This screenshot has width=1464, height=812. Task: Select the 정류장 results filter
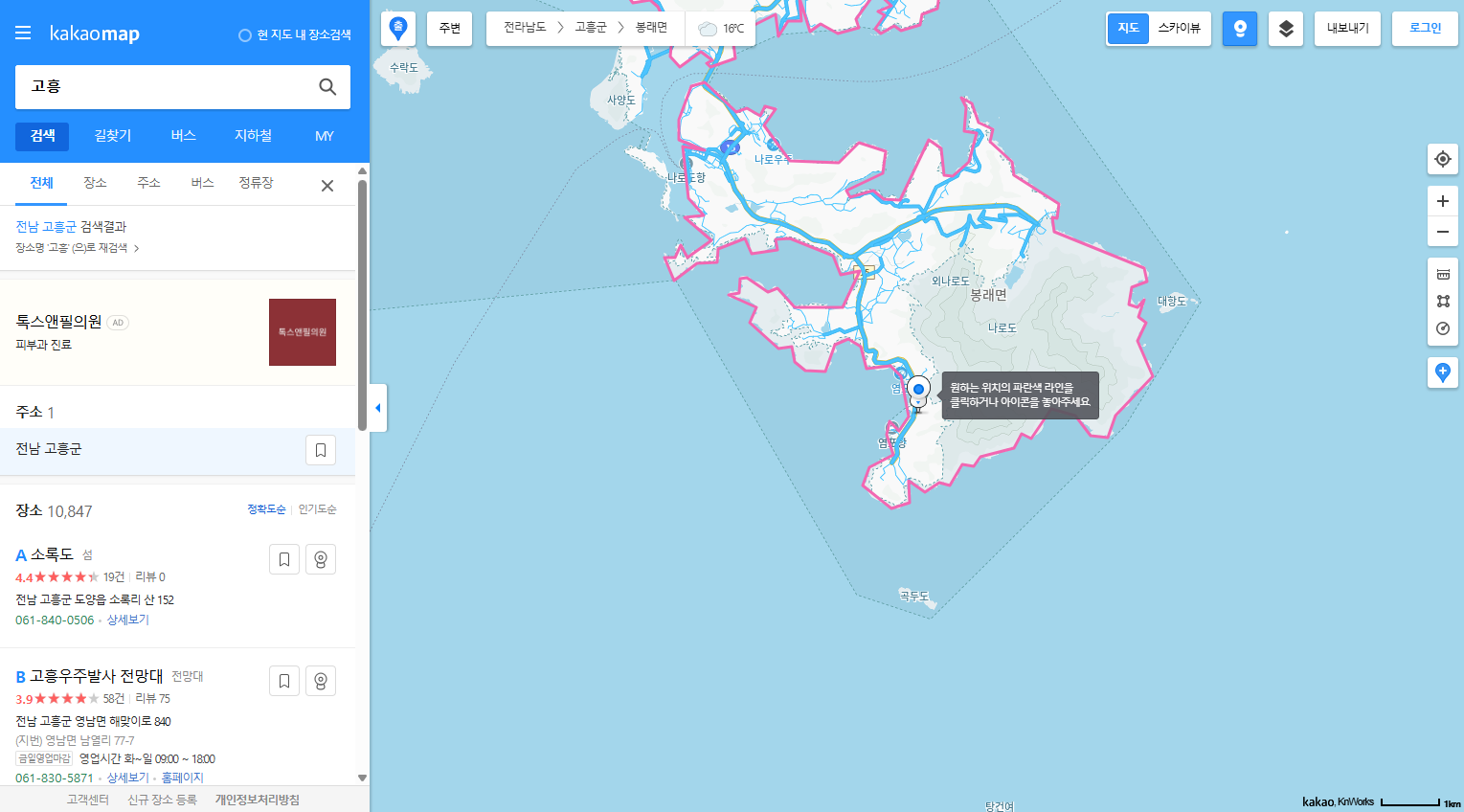pos(256,183)
